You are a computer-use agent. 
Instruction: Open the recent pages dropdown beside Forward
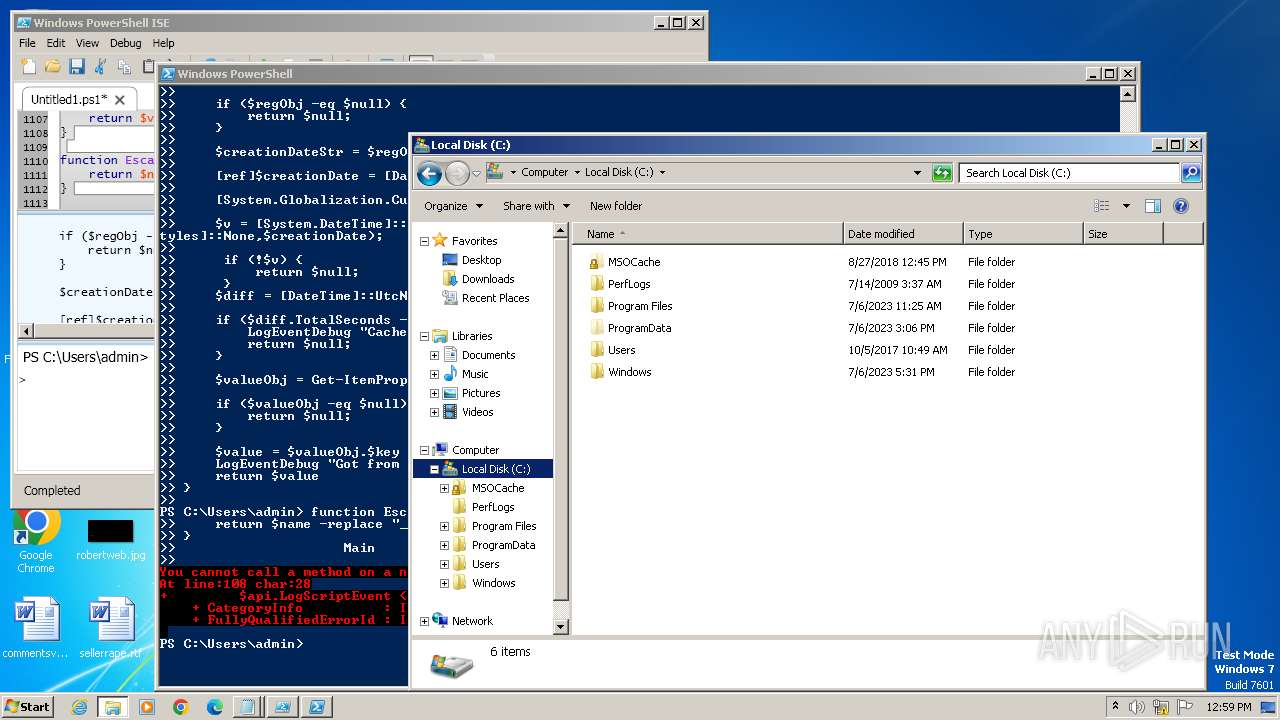(x=476, y=174)
